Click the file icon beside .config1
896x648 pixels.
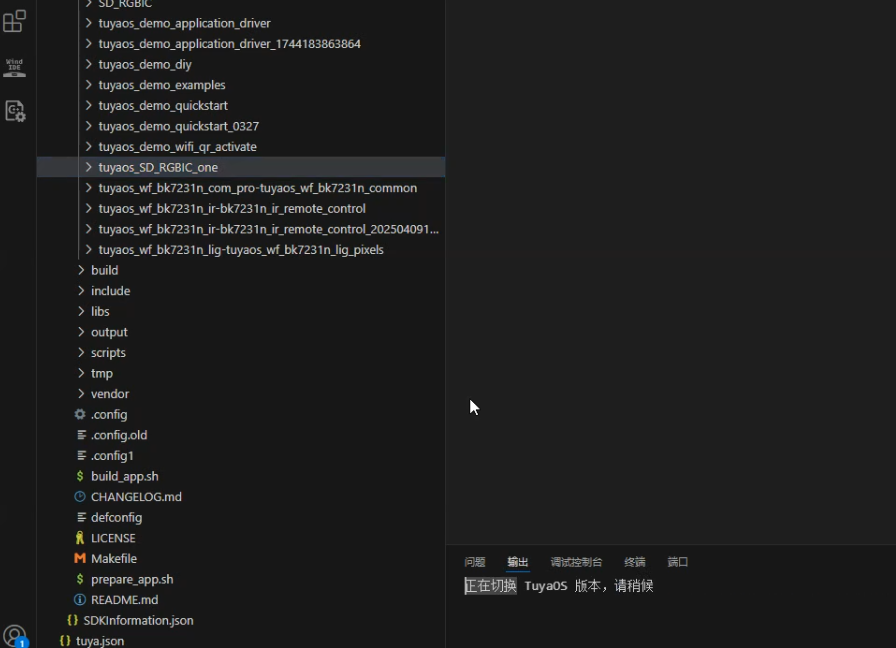81,455
